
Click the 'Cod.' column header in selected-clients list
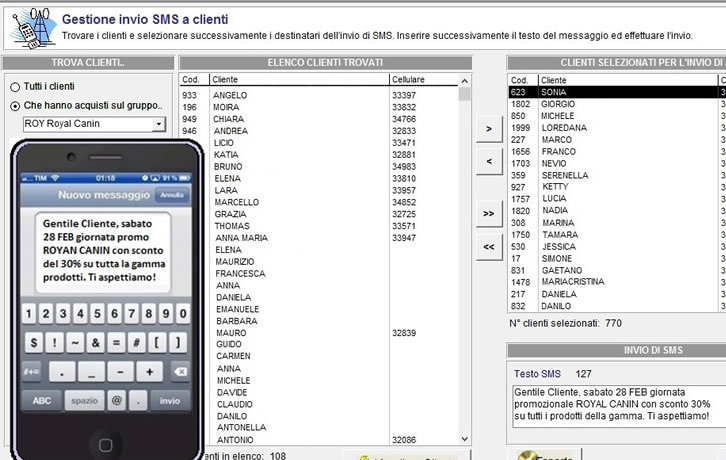523,80
